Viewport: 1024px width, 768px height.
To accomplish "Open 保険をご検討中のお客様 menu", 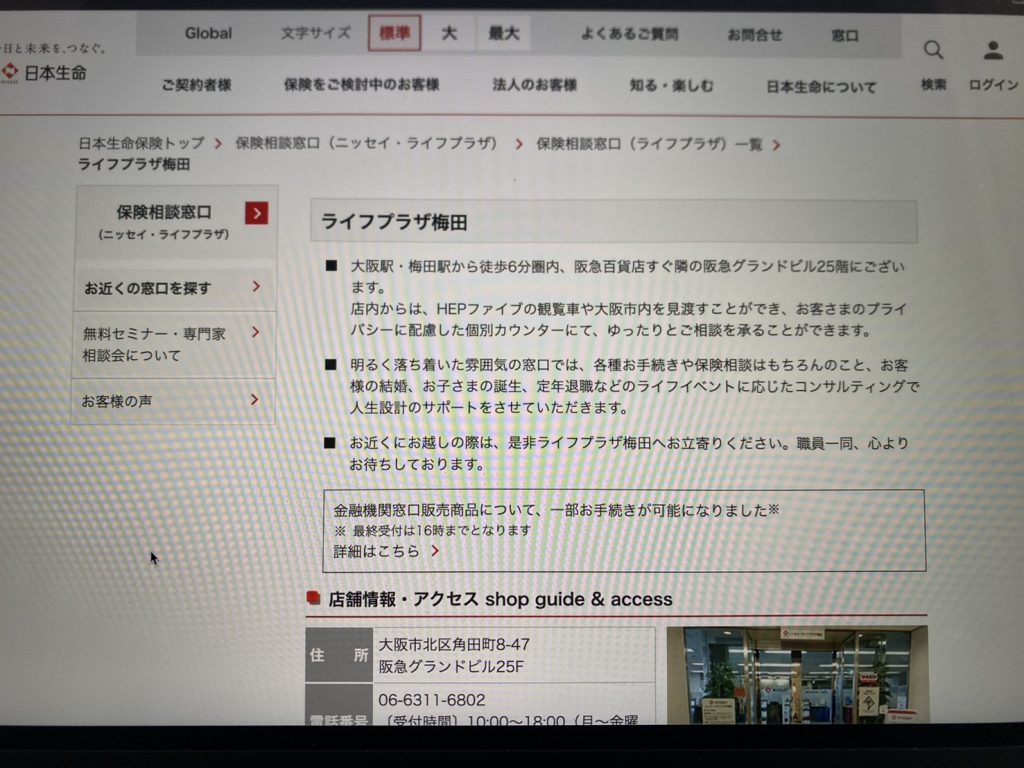I will pyautogui.click(x=361, y=85).
